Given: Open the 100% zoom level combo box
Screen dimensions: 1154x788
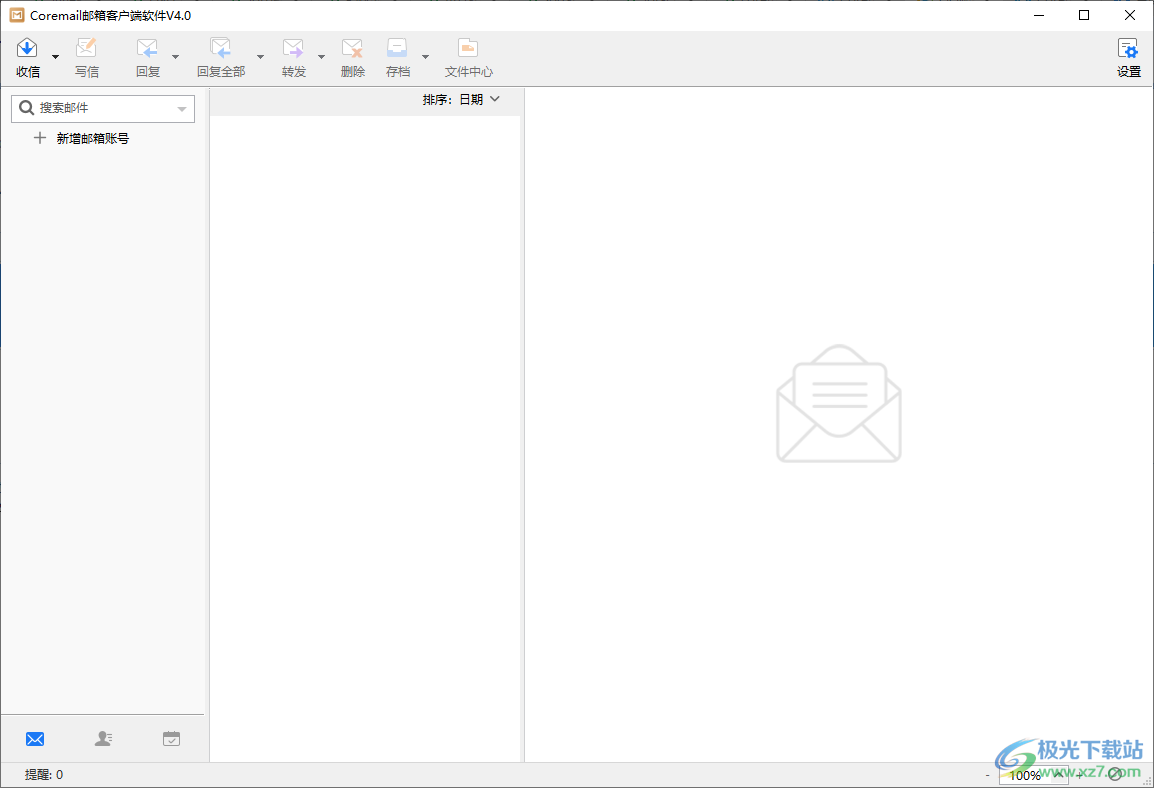Looking at the screenshot, I should point(1033,775).
